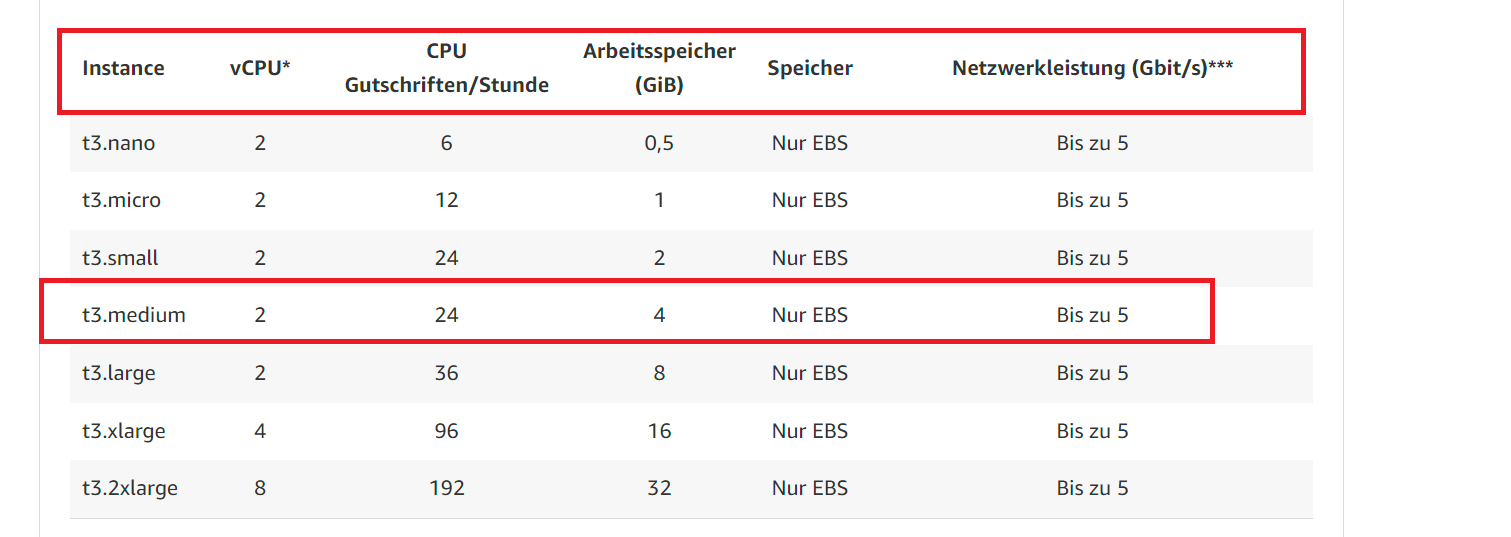1511x537 pixels.
Task: Select the 96 CPU credits value
Action: [447, 431]
